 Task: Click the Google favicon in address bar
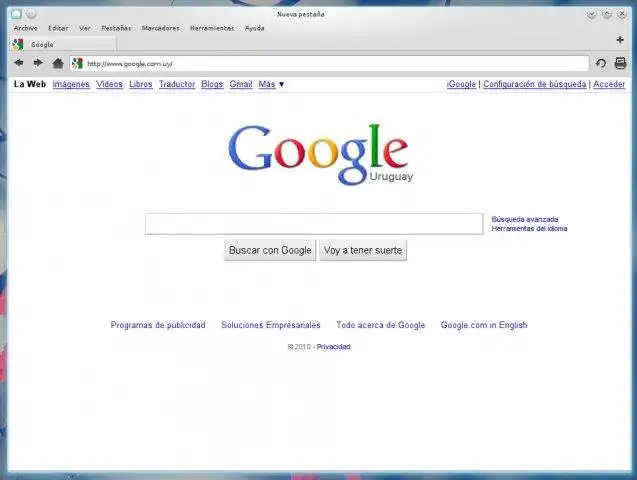[x=77, y=63]
